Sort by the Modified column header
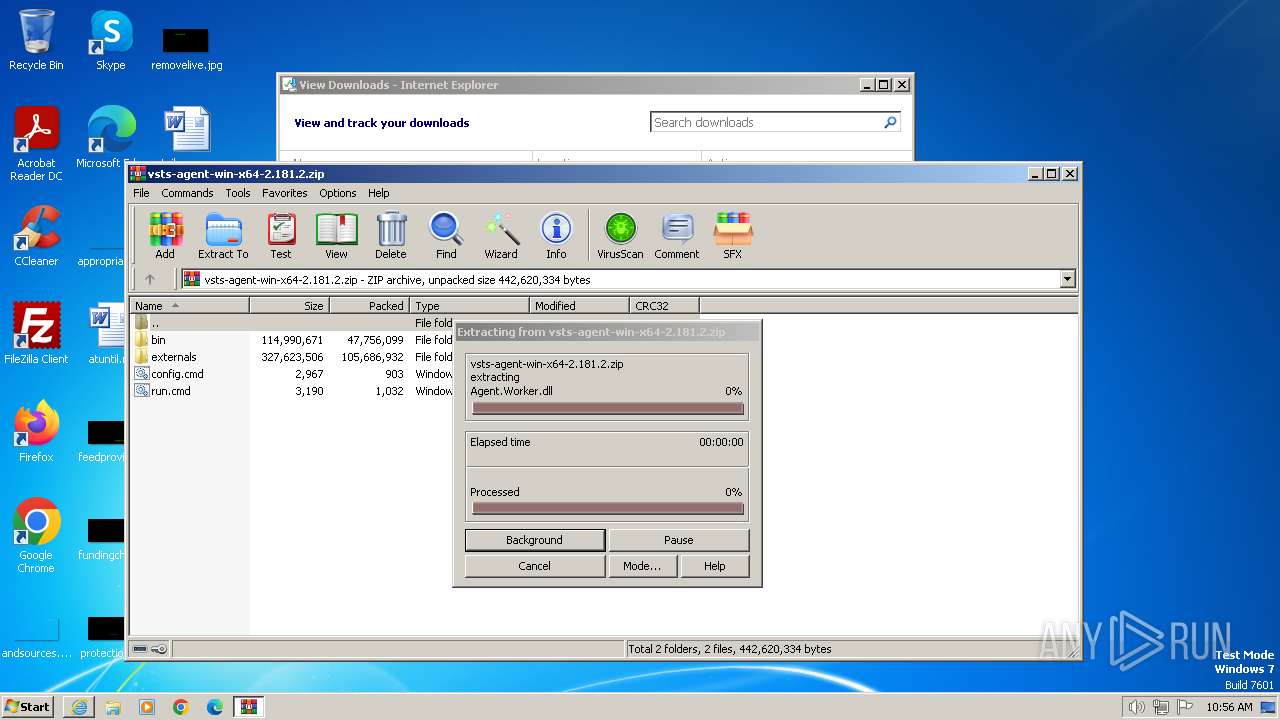This screenshot has height=720, width=1280. coord(580,306)
